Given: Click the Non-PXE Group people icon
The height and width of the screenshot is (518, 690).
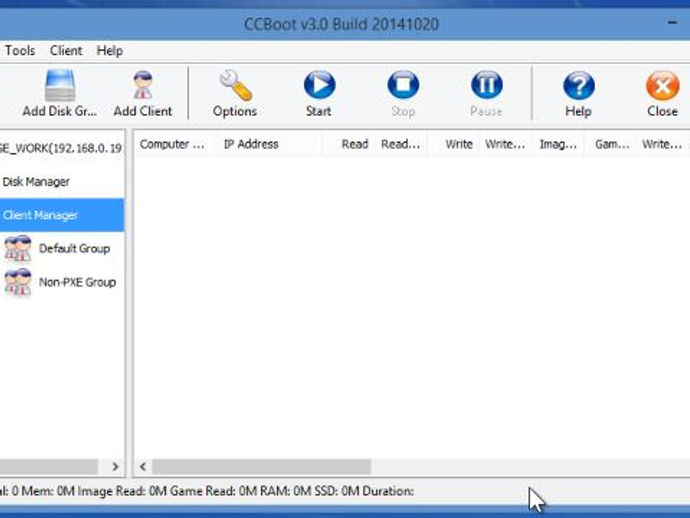Looking at the screenshot, I should [x=18, y=282].
